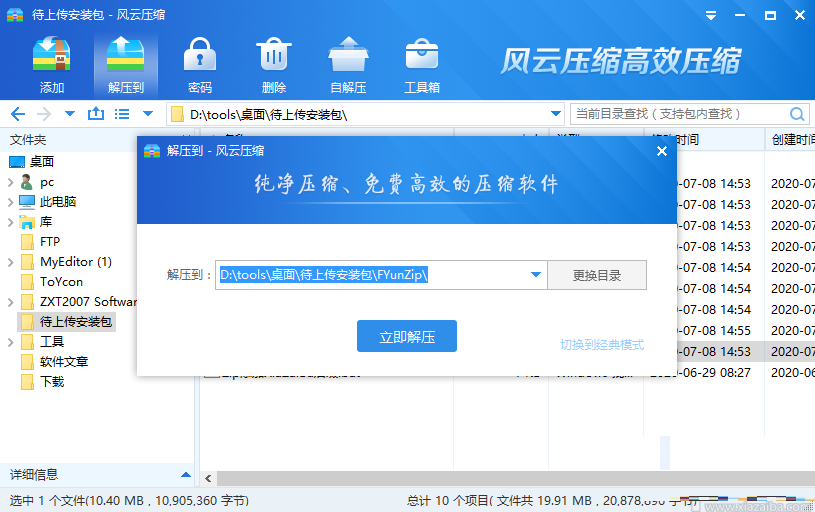Image resolution: width=815 pixels, height=512 pixels.
Task: Open navigation history dropdown arrow
Action: (70, 114)
